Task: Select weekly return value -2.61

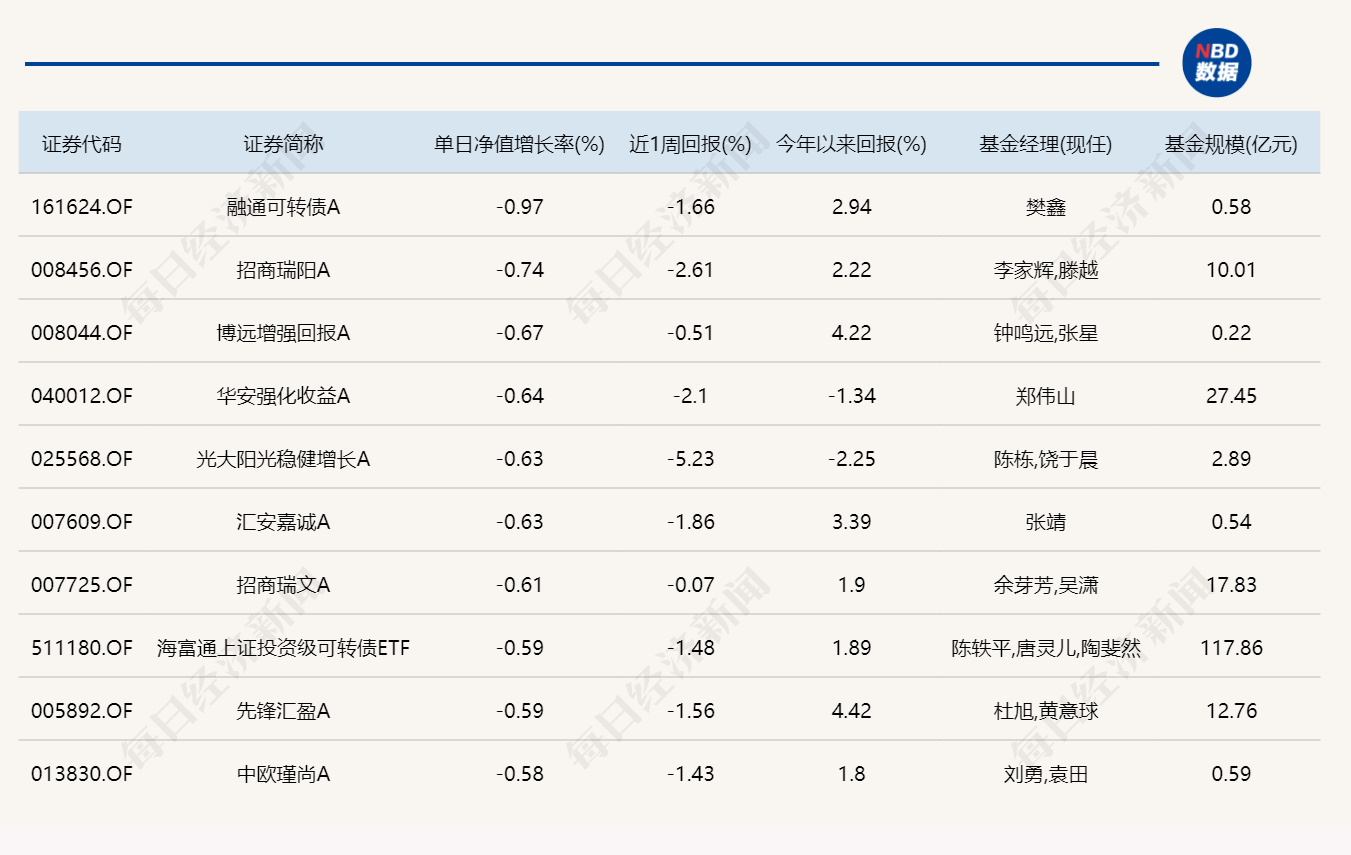Action: tap(691, 270)
